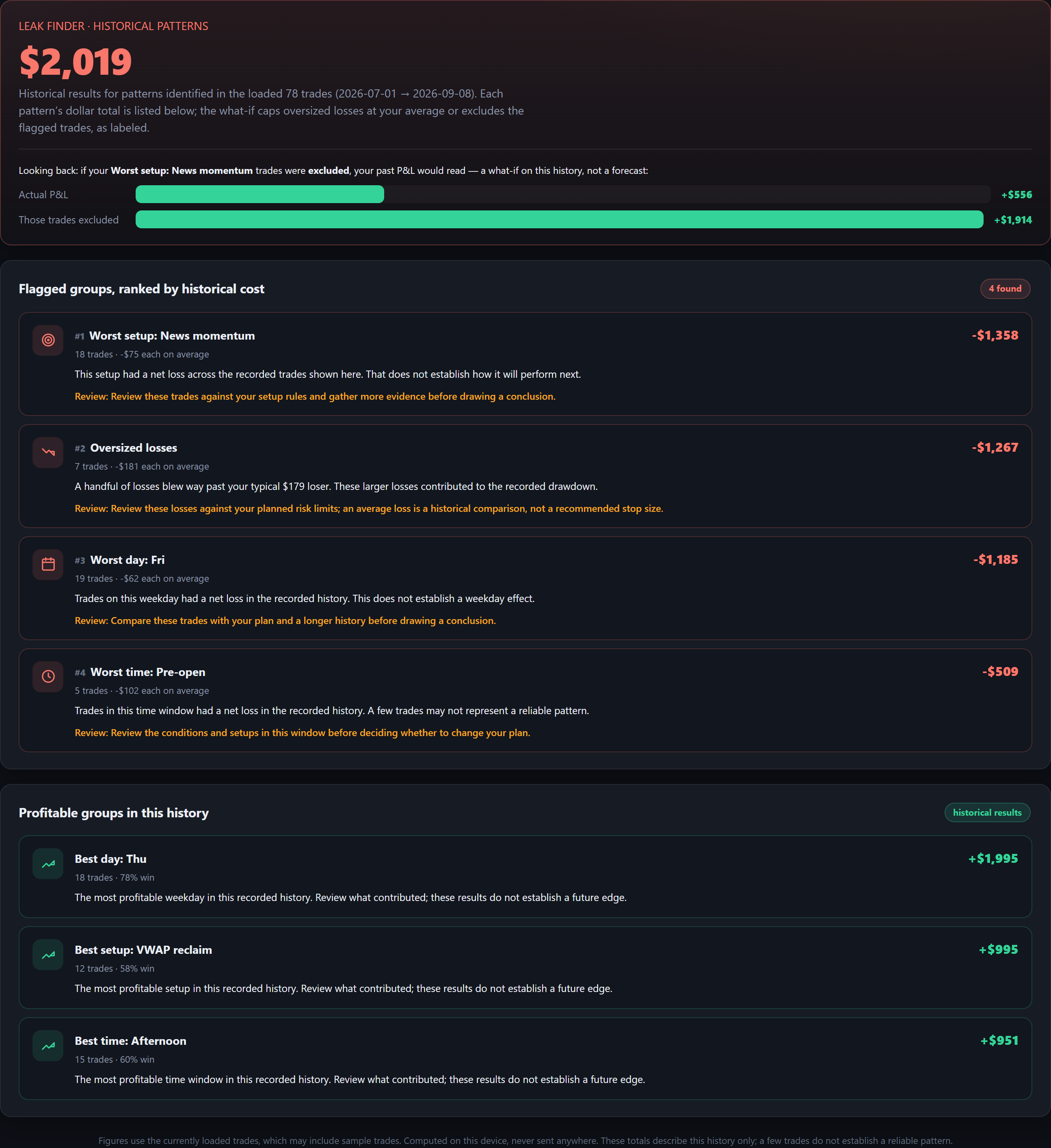Click '12 trades · 58% win' stat
This screenshot has width=1051, height=1148.
(x=115, y=968)
